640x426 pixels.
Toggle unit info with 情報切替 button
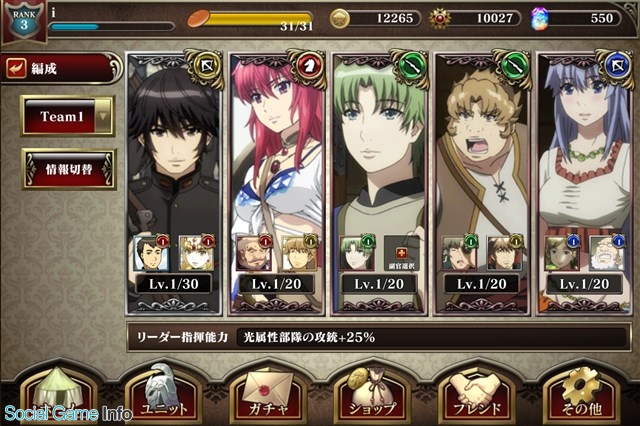69,169
